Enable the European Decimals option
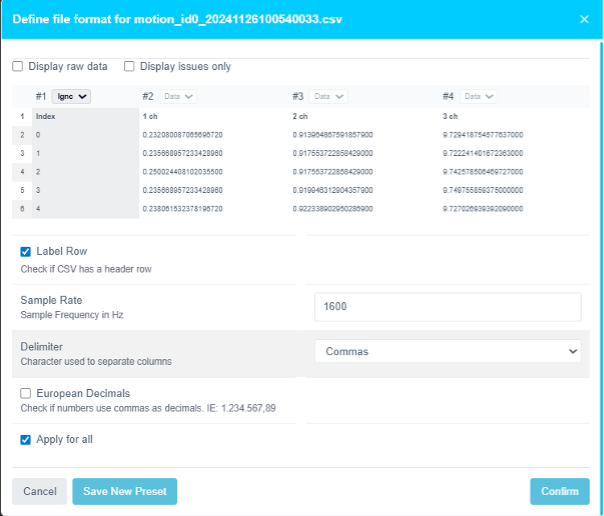 (x=26, y=393)
